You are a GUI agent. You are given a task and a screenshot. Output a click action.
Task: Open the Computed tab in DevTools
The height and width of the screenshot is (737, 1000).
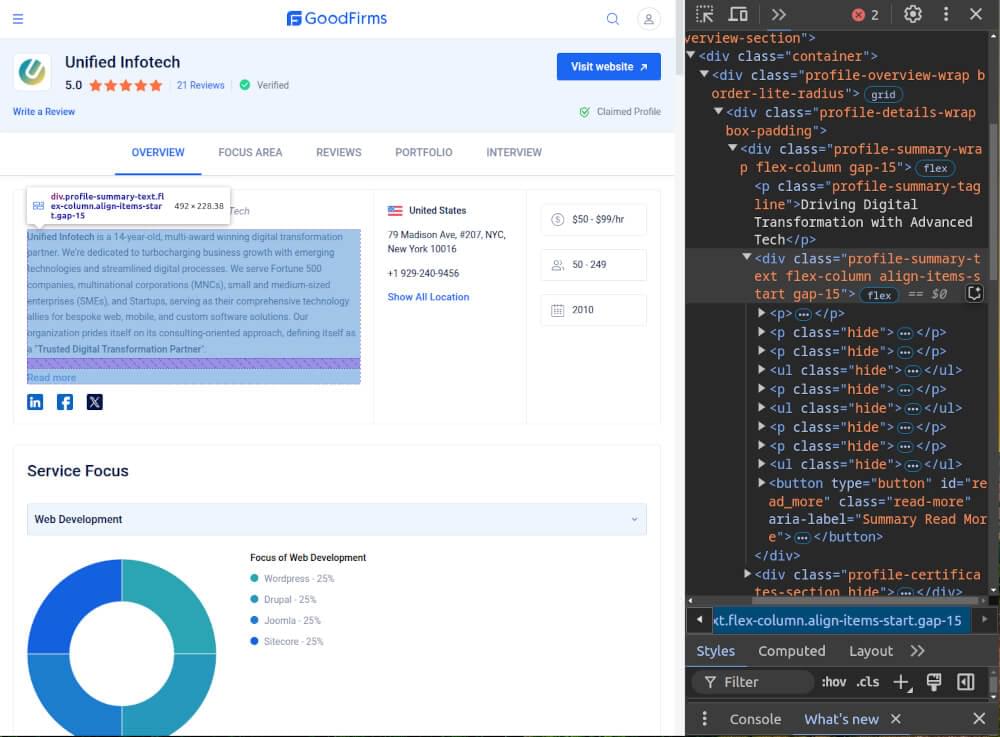click(x=791, y=651)
